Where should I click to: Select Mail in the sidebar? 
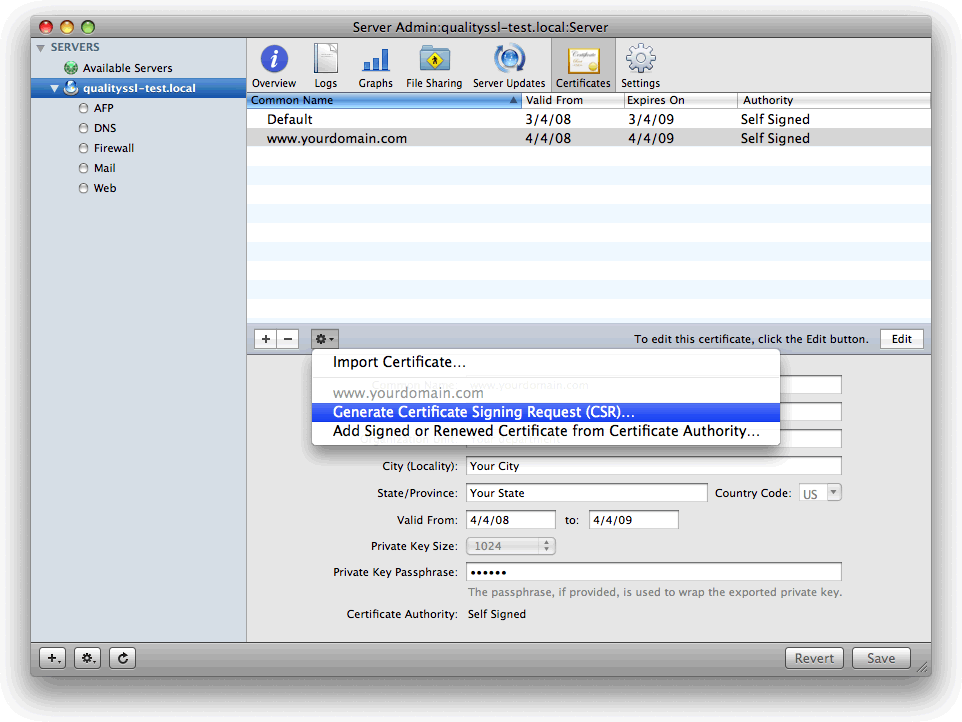(x=104, y=168)
